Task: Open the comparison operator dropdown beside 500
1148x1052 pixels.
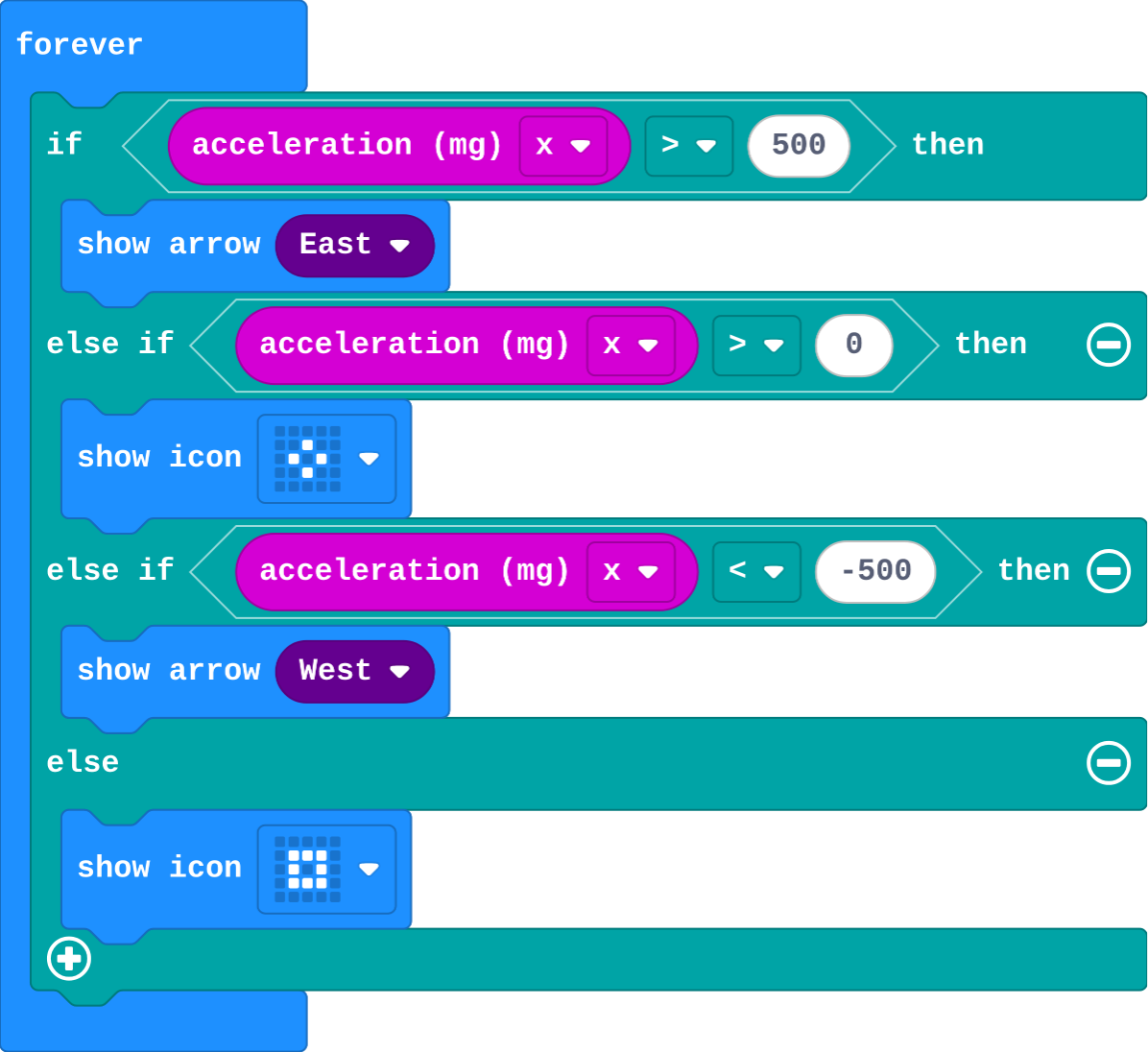Action: click(x=689, y=146)
